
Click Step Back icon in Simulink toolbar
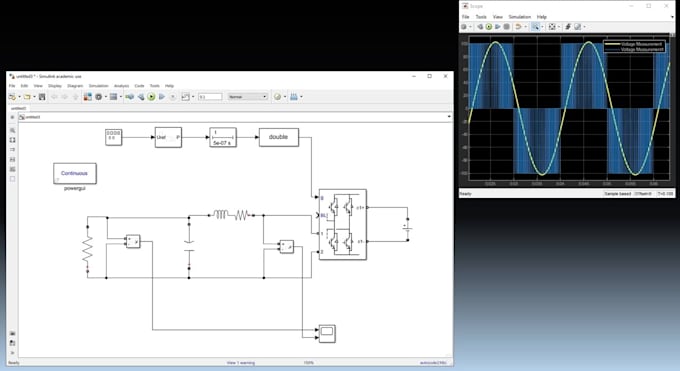point(141,97)
